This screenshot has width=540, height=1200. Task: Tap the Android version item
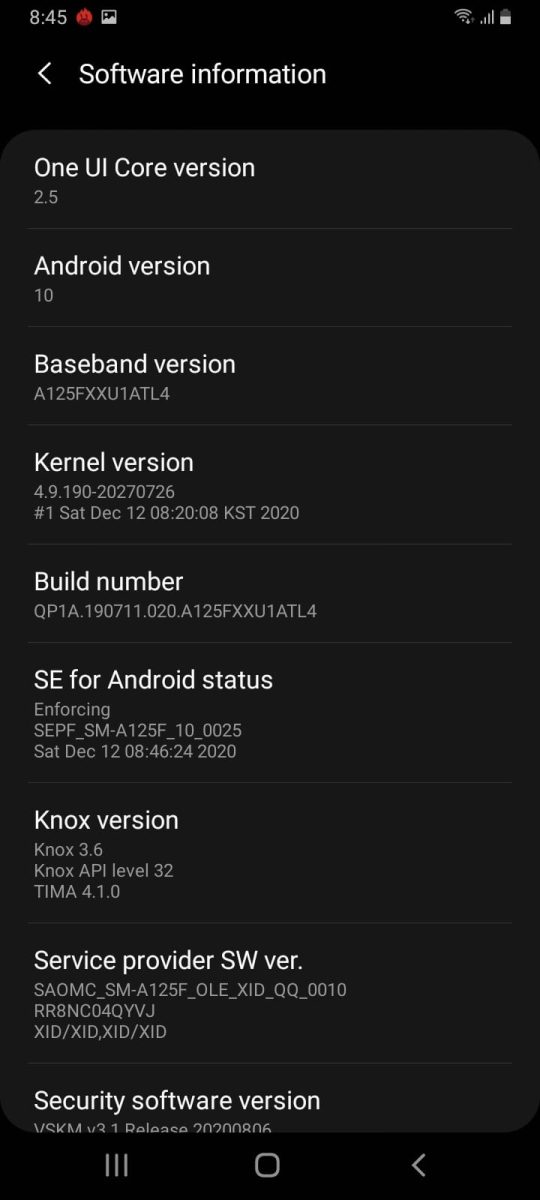coord(270,278)
